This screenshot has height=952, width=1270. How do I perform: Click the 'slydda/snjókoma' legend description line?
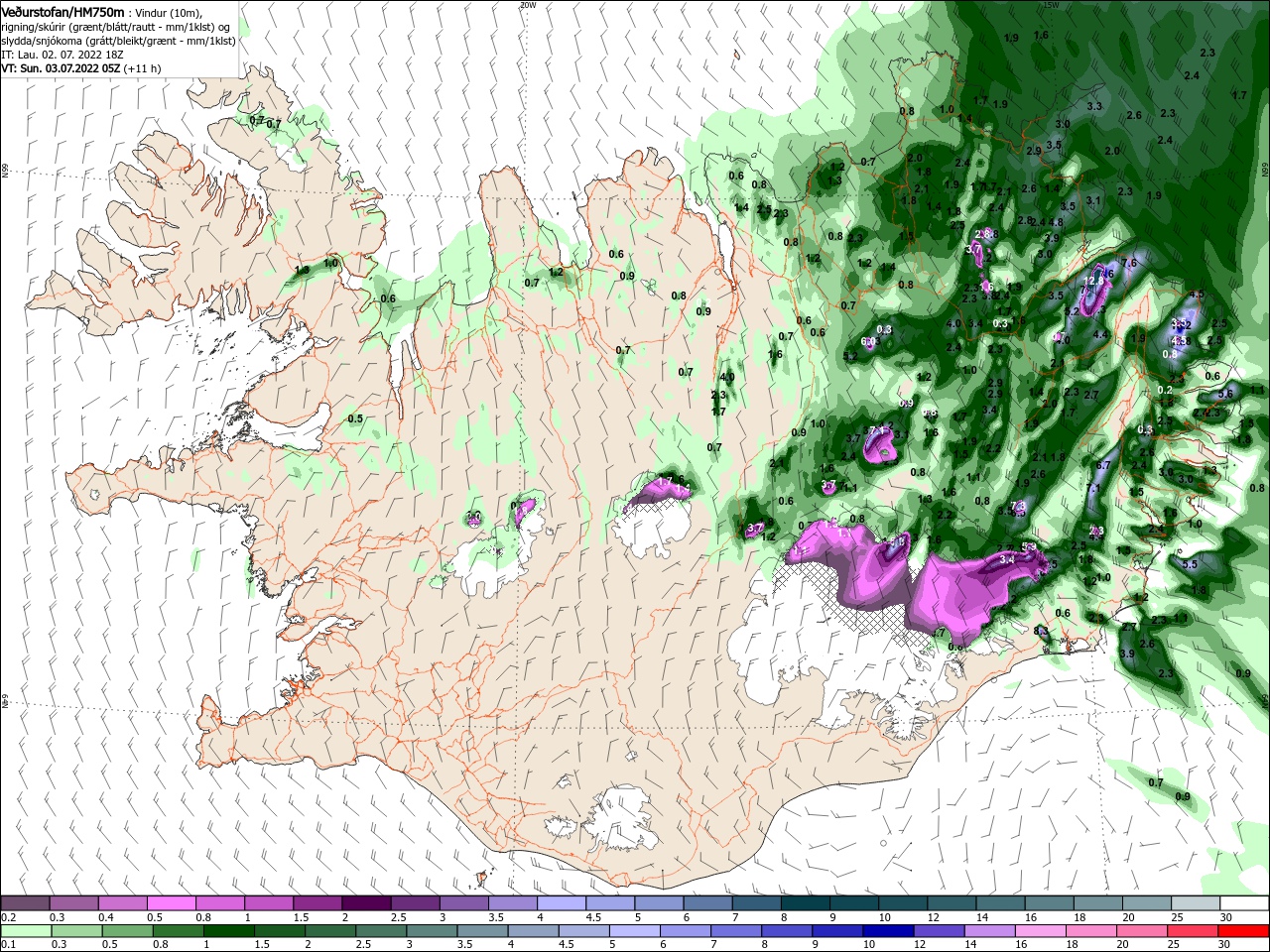pos(118,41)
